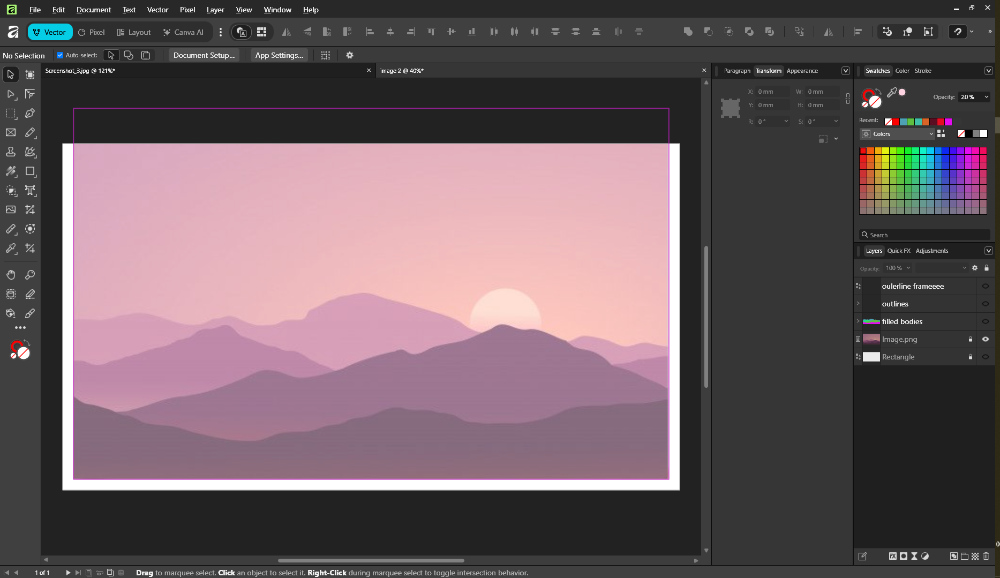Click the Align Left toolbar icon
The image size is (1000, 578).
(x=369, y=32)
